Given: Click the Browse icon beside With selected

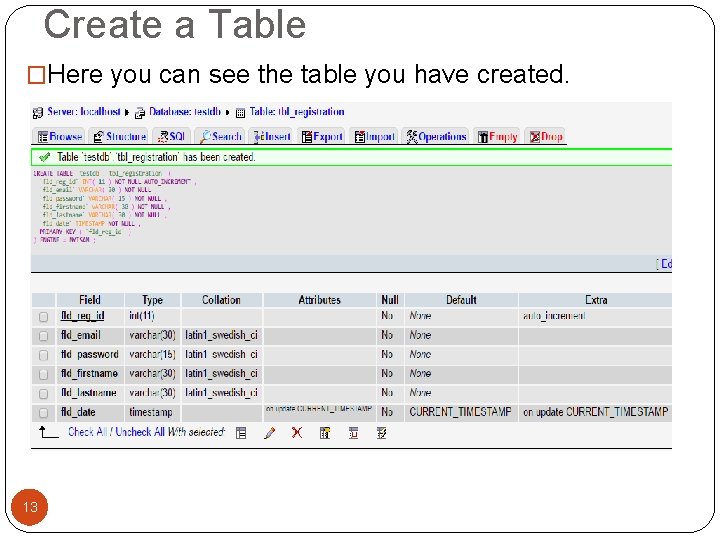Looking at the screenshot, I should click(x=241, y=433).
